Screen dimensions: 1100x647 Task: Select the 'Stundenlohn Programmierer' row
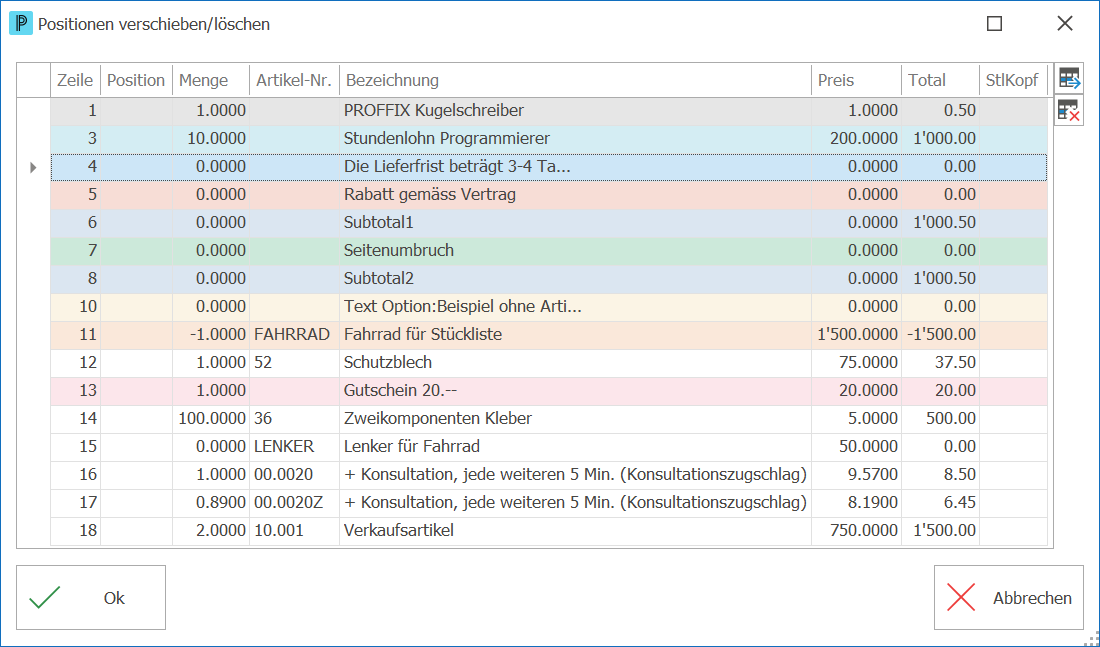coord(549,139)
